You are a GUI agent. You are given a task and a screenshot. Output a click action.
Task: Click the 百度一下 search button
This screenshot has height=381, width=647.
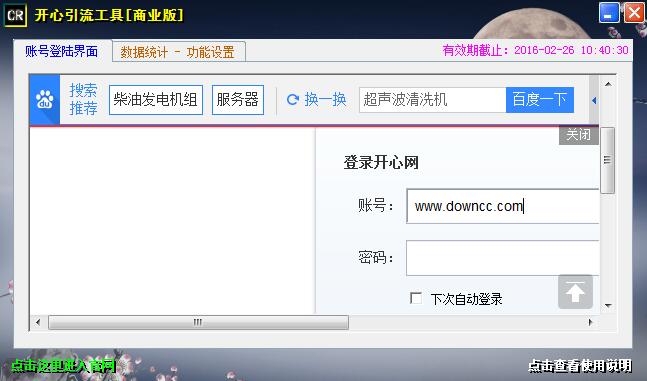click(x=540, y=99)
